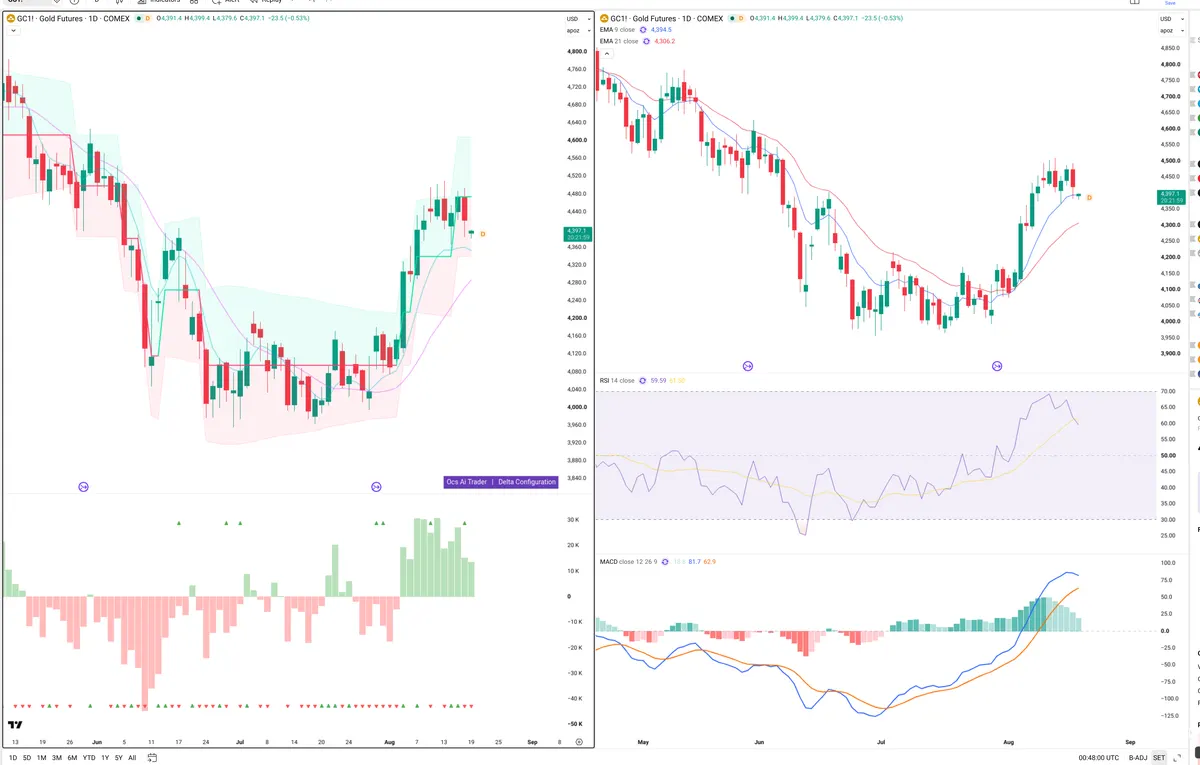Select 5Y date range

point(119,758)
